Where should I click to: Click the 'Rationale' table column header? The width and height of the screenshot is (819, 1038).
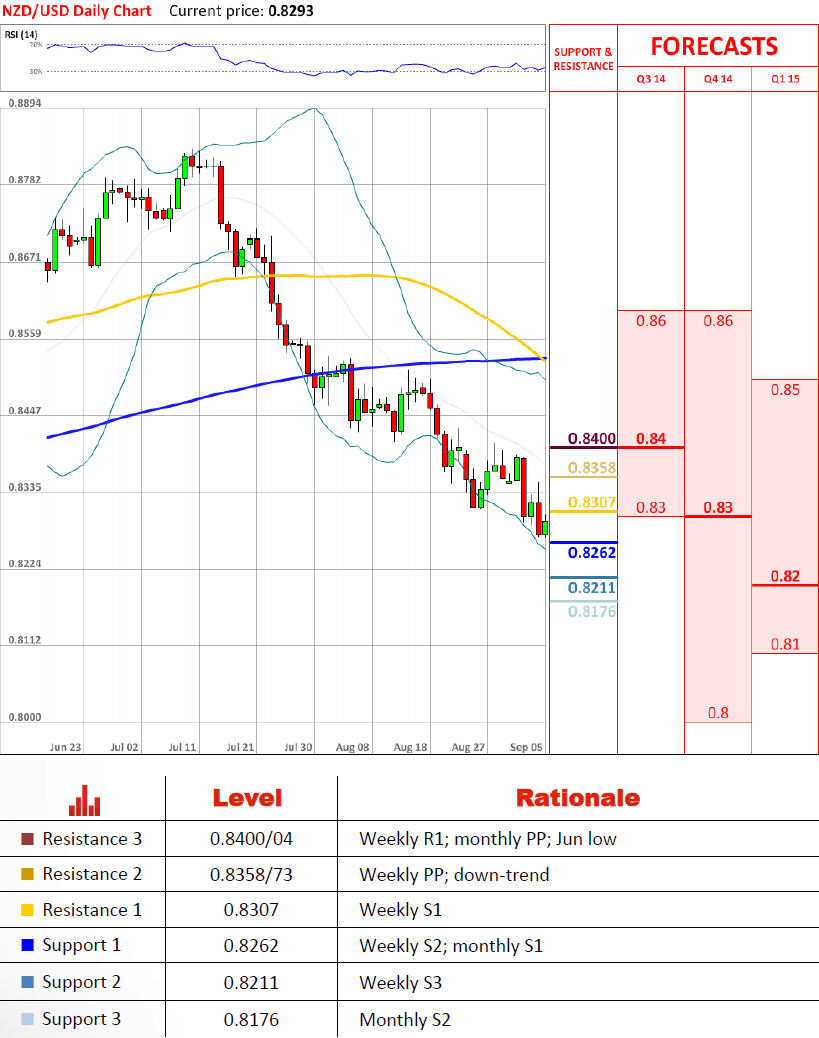pyautogui.click(x=578, y=798)
